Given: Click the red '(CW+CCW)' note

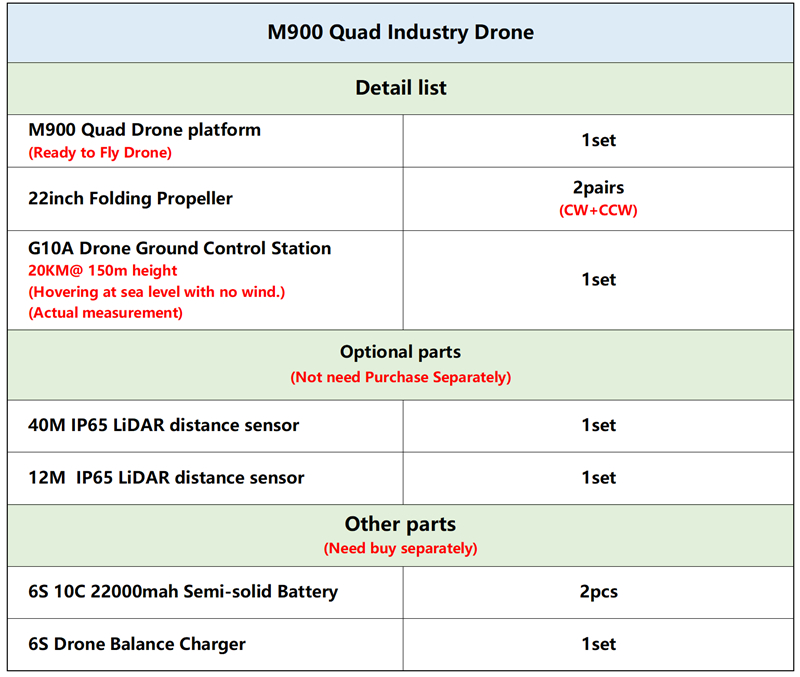Looking at the screenshot, I should (x=598, y=210).
